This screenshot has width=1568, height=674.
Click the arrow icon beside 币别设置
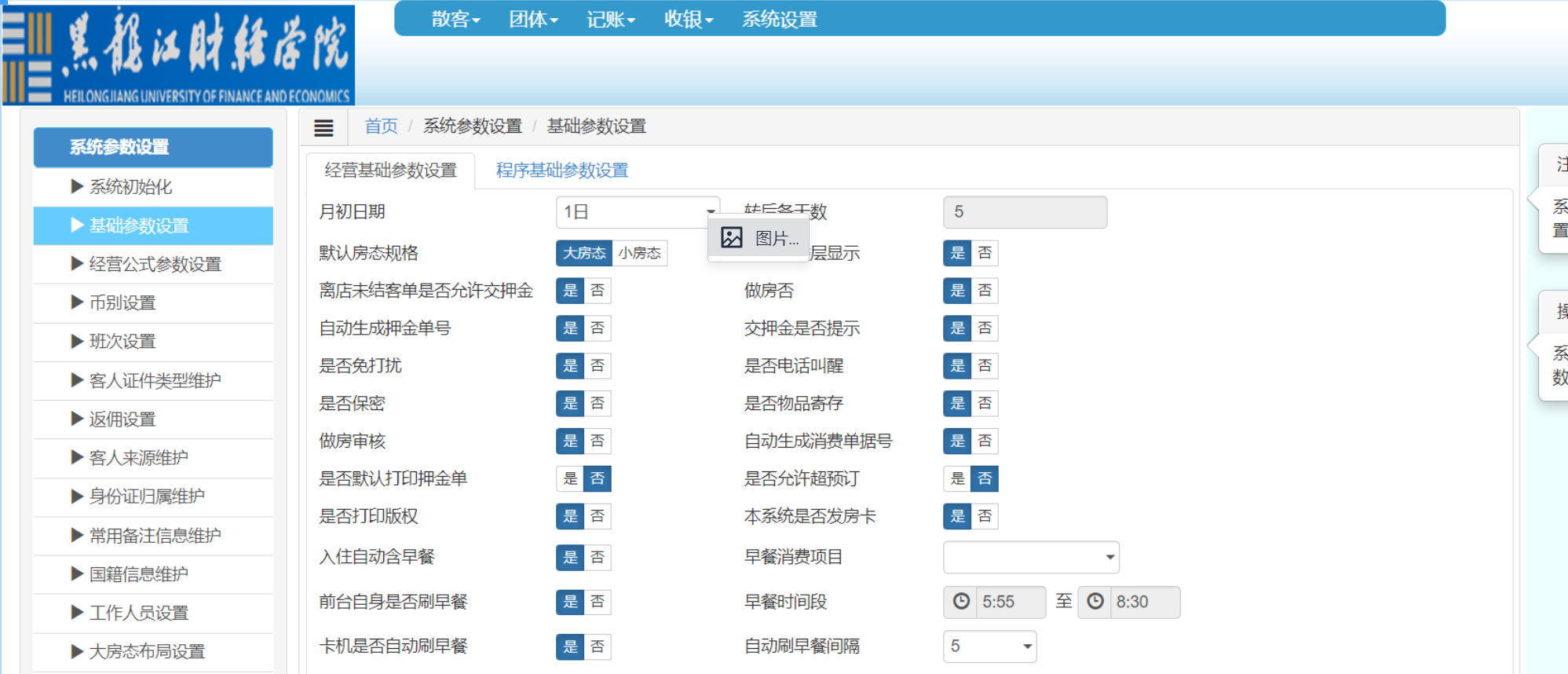pos(77,302)
